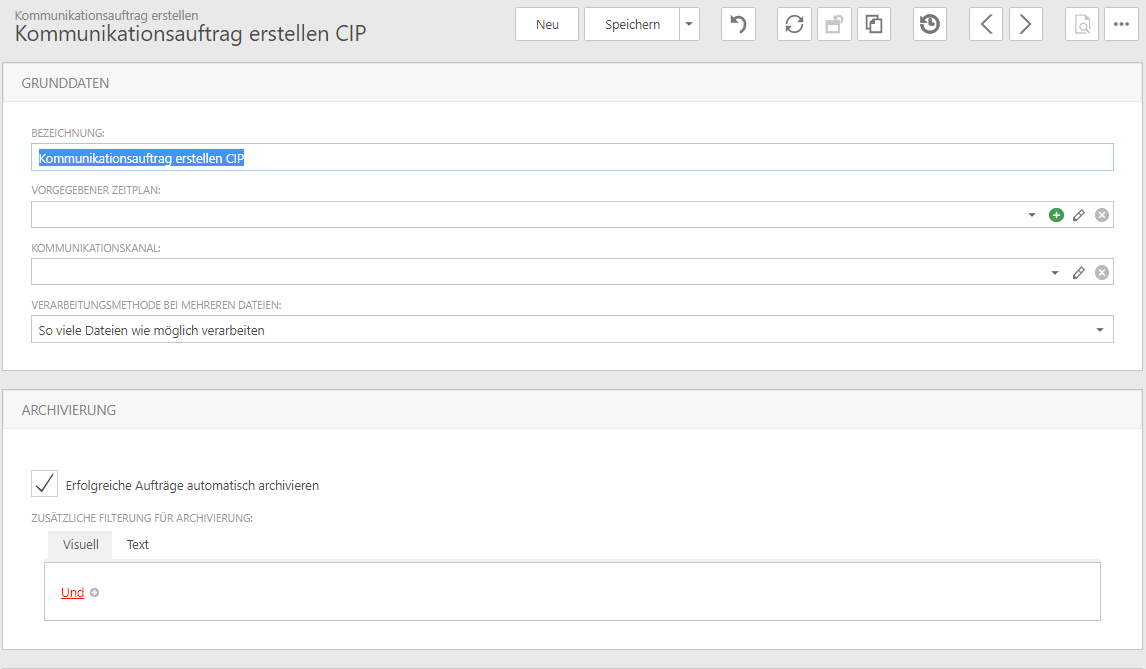
Task: Switch to the Text filter tab
Action: point(138,545)
